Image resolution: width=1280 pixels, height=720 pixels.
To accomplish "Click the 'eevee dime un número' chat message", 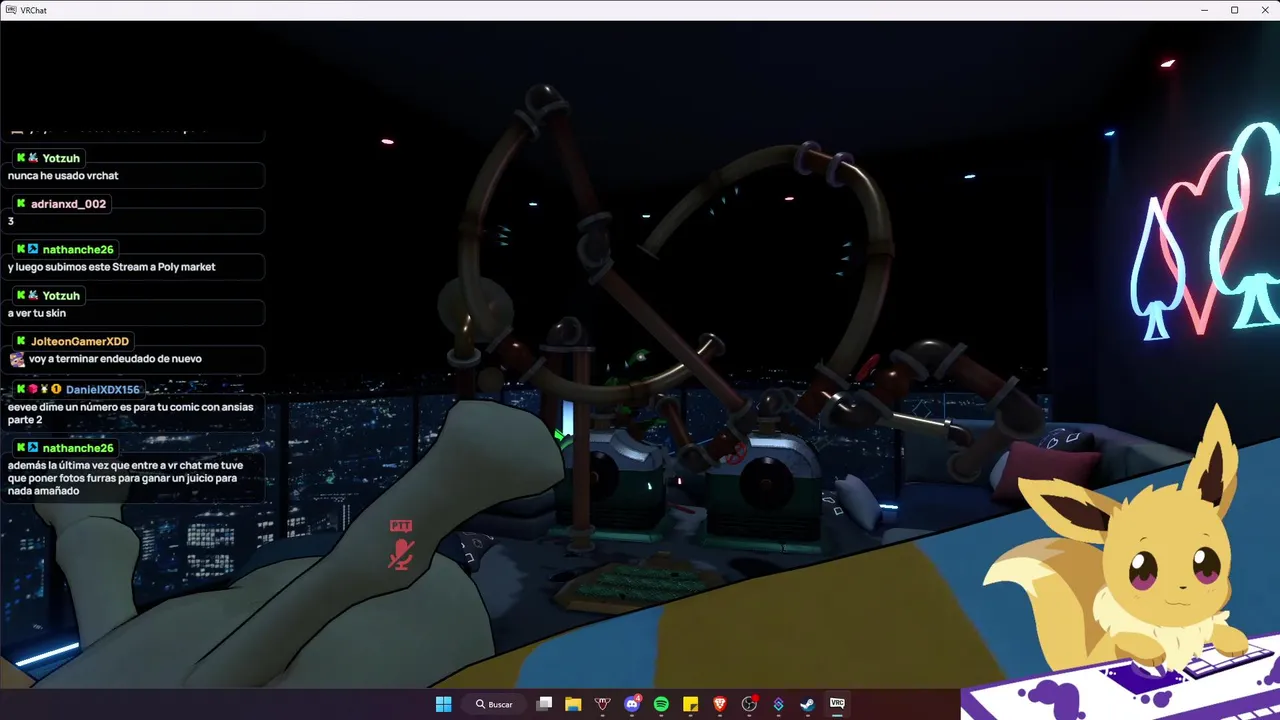I will pyautogui.click(x=130, y=413).
